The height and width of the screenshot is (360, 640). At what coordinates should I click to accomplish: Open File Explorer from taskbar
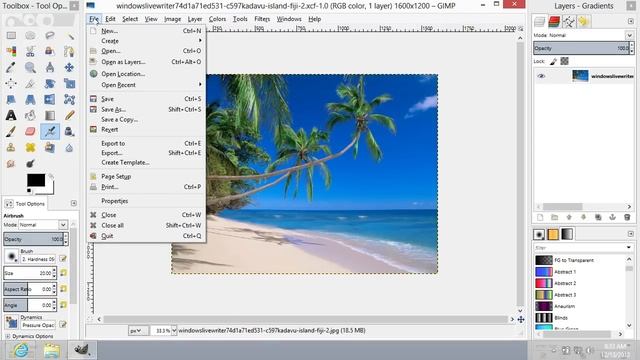(52, 350)
